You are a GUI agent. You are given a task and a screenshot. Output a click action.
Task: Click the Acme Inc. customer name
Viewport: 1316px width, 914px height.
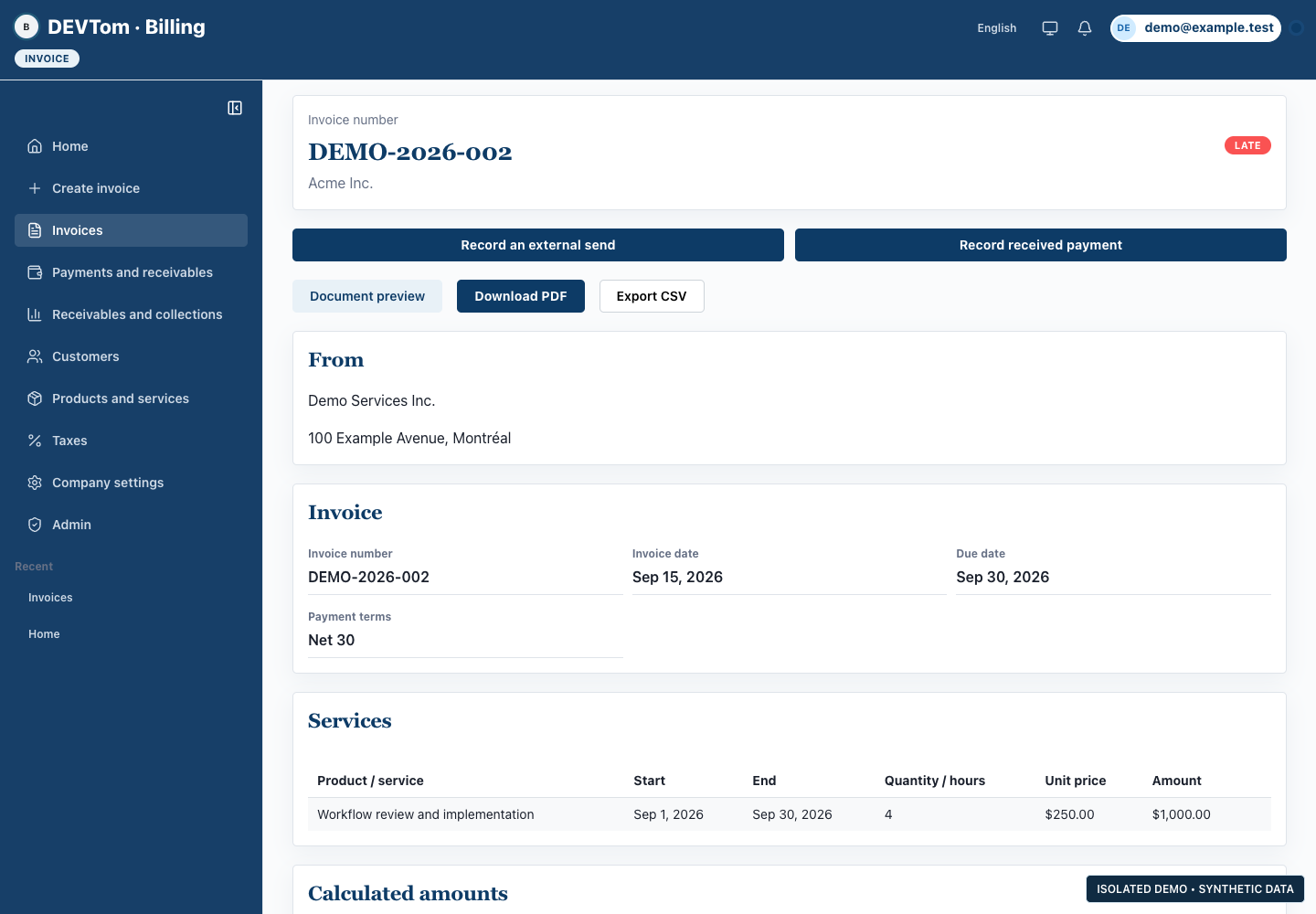341,183
